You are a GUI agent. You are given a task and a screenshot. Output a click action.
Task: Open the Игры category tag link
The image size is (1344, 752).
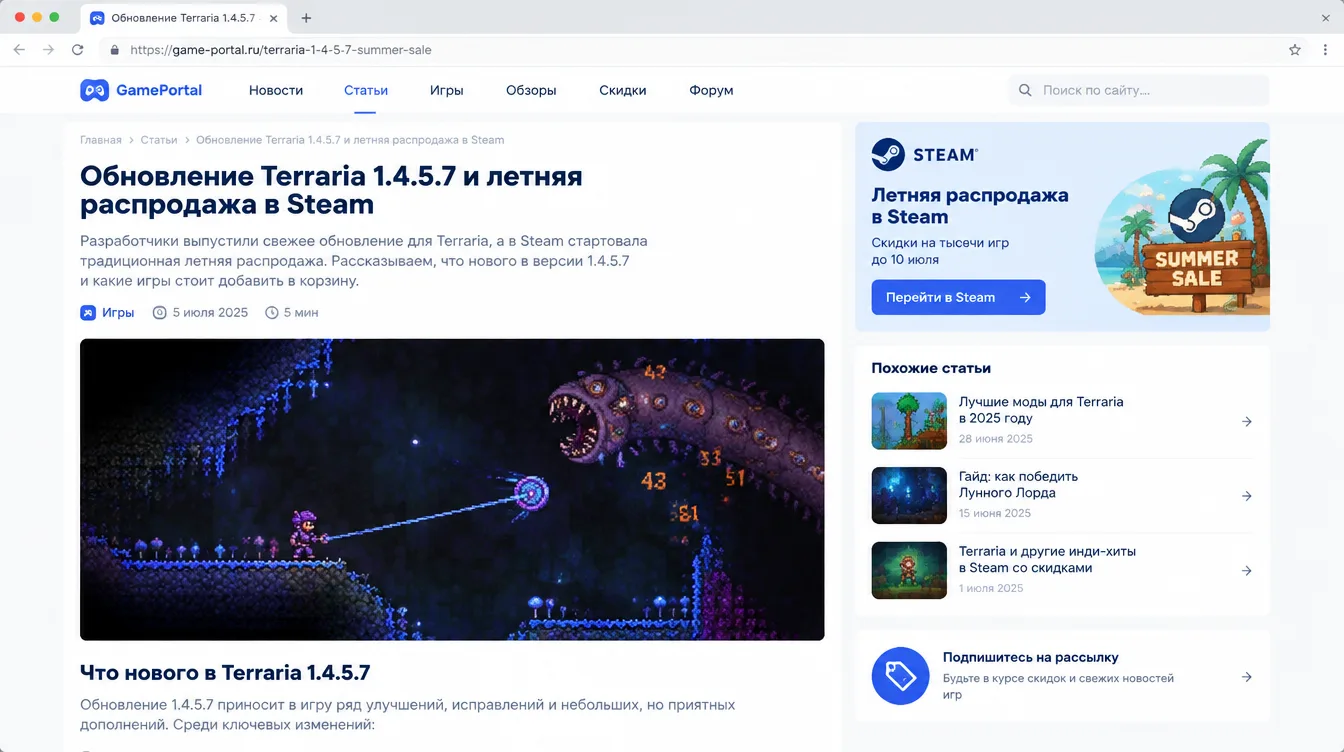click(118, 313)
